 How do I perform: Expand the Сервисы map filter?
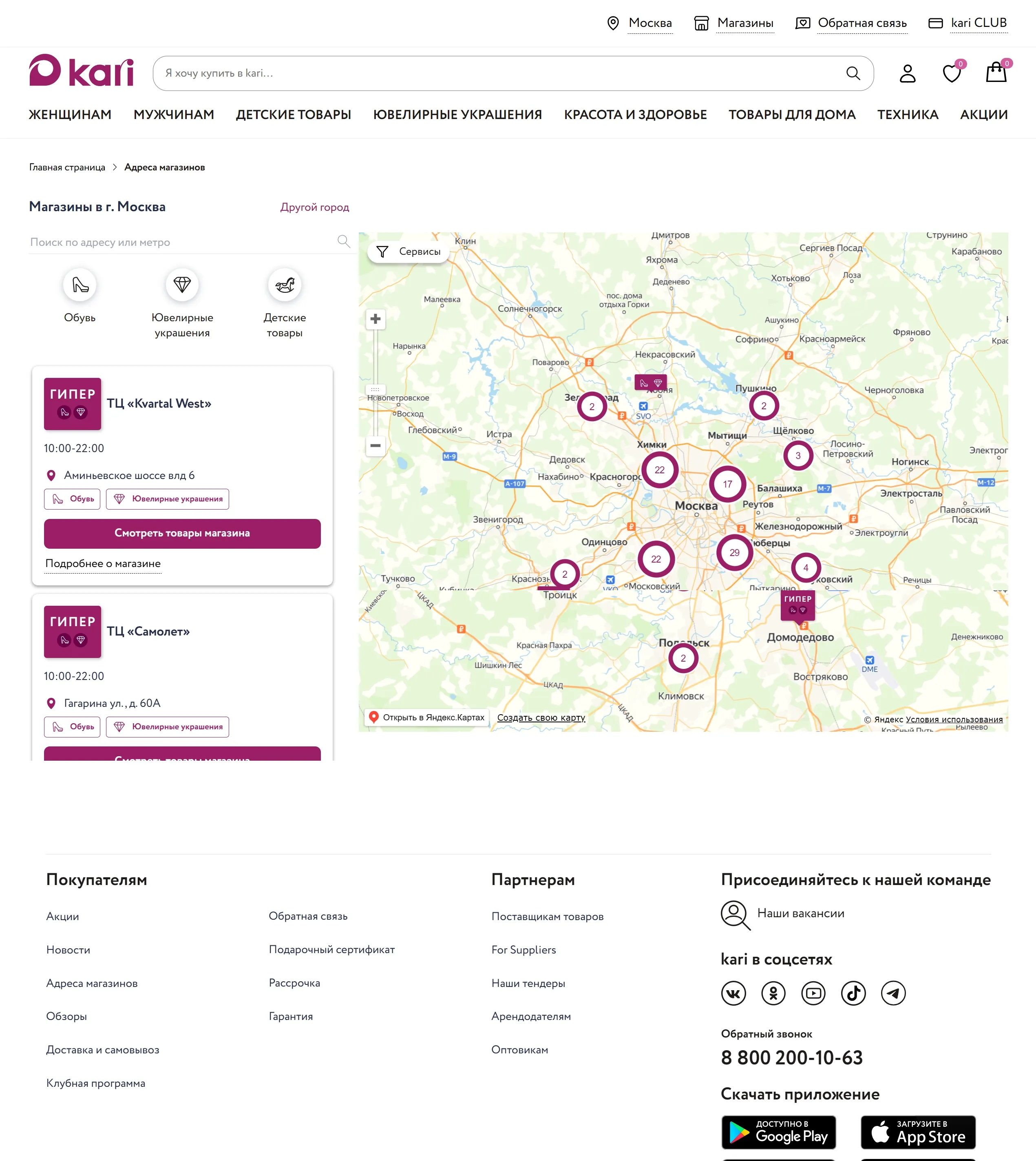coord(409,252)
